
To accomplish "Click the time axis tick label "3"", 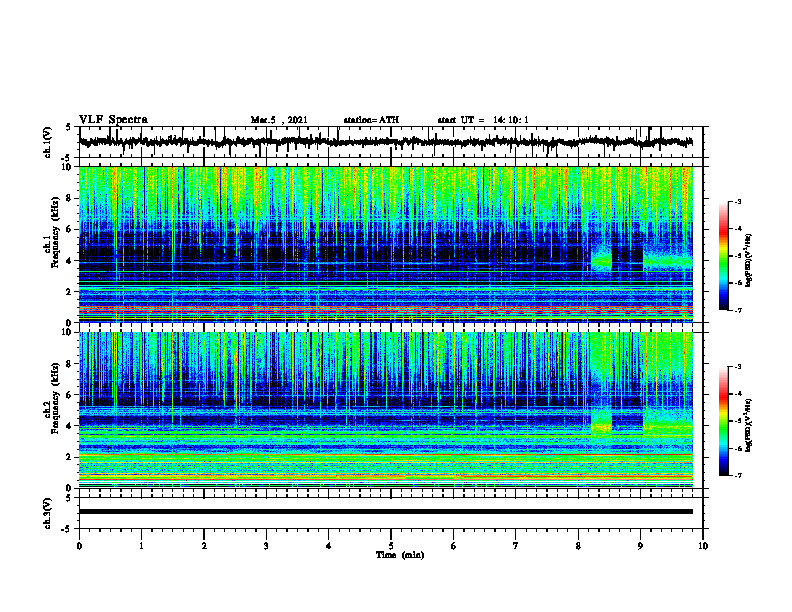I will click(266, 546).
